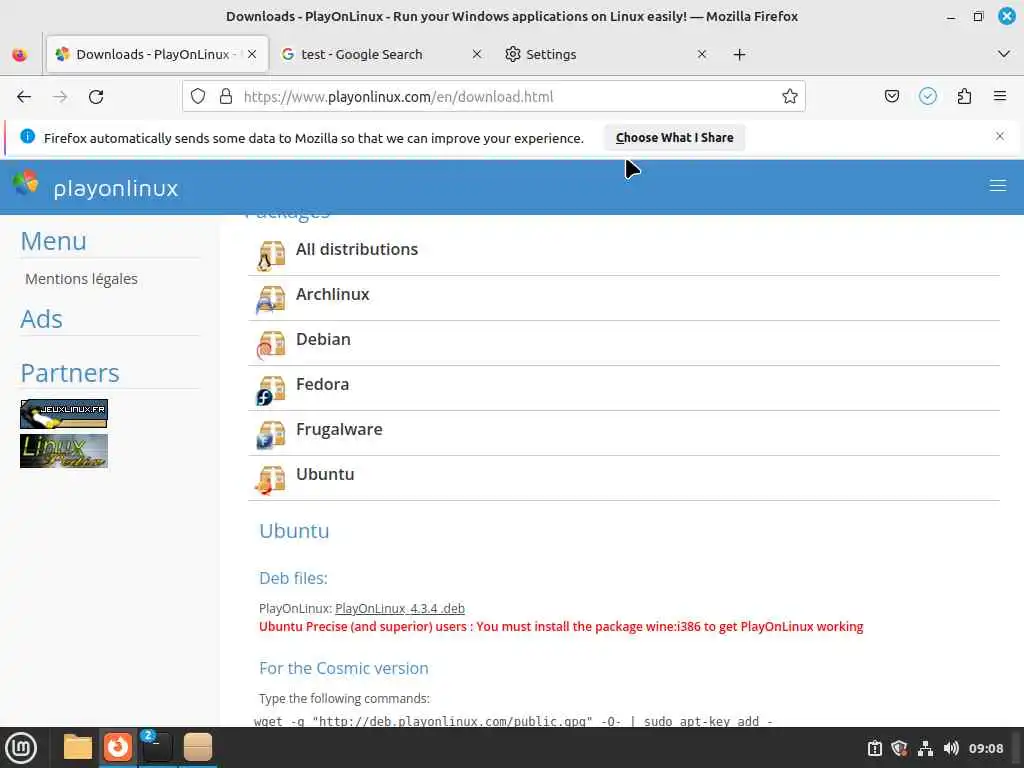Image resolution: width=1024 pixels, height=768 pixels.
Task: Click the Fedora package box icon
Action: click(x=271, y=390)
